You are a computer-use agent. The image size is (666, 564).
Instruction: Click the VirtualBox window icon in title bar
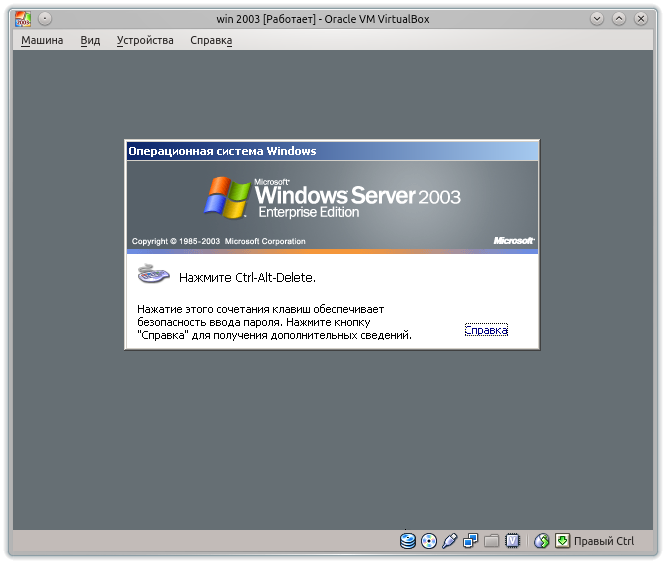[23, 19]
